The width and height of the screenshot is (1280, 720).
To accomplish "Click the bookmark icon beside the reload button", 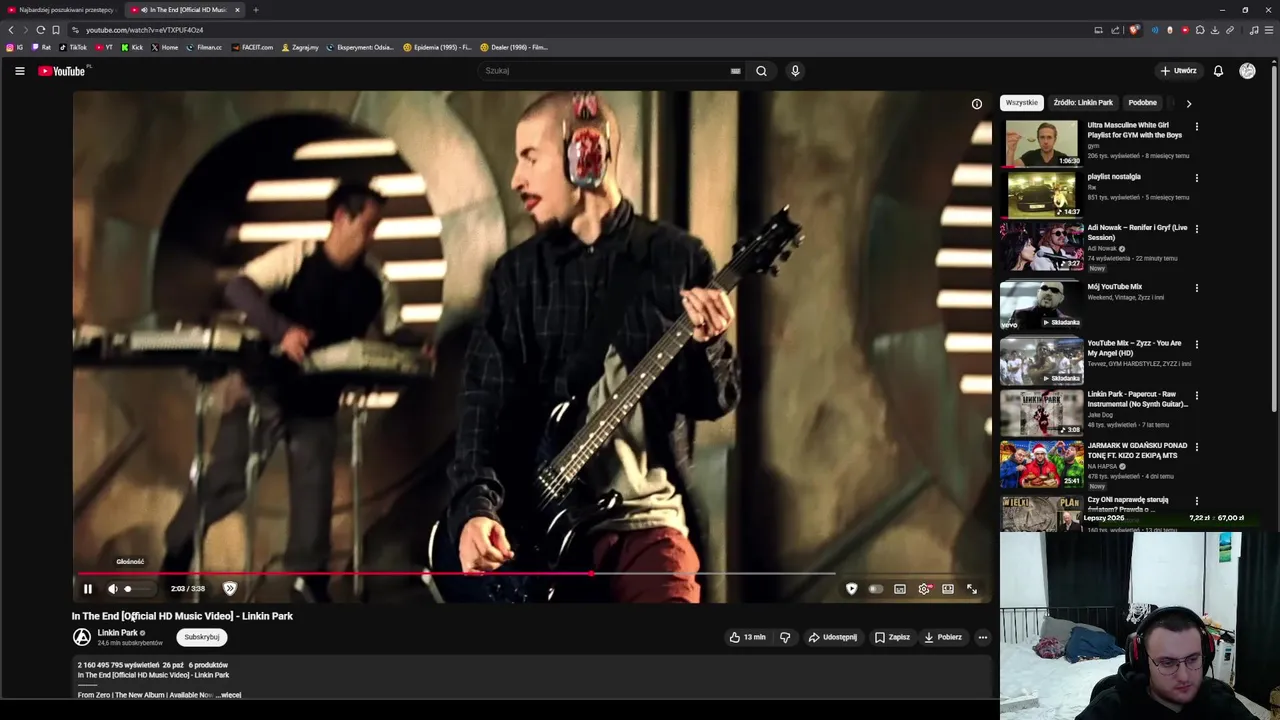I will pos(56,30).
